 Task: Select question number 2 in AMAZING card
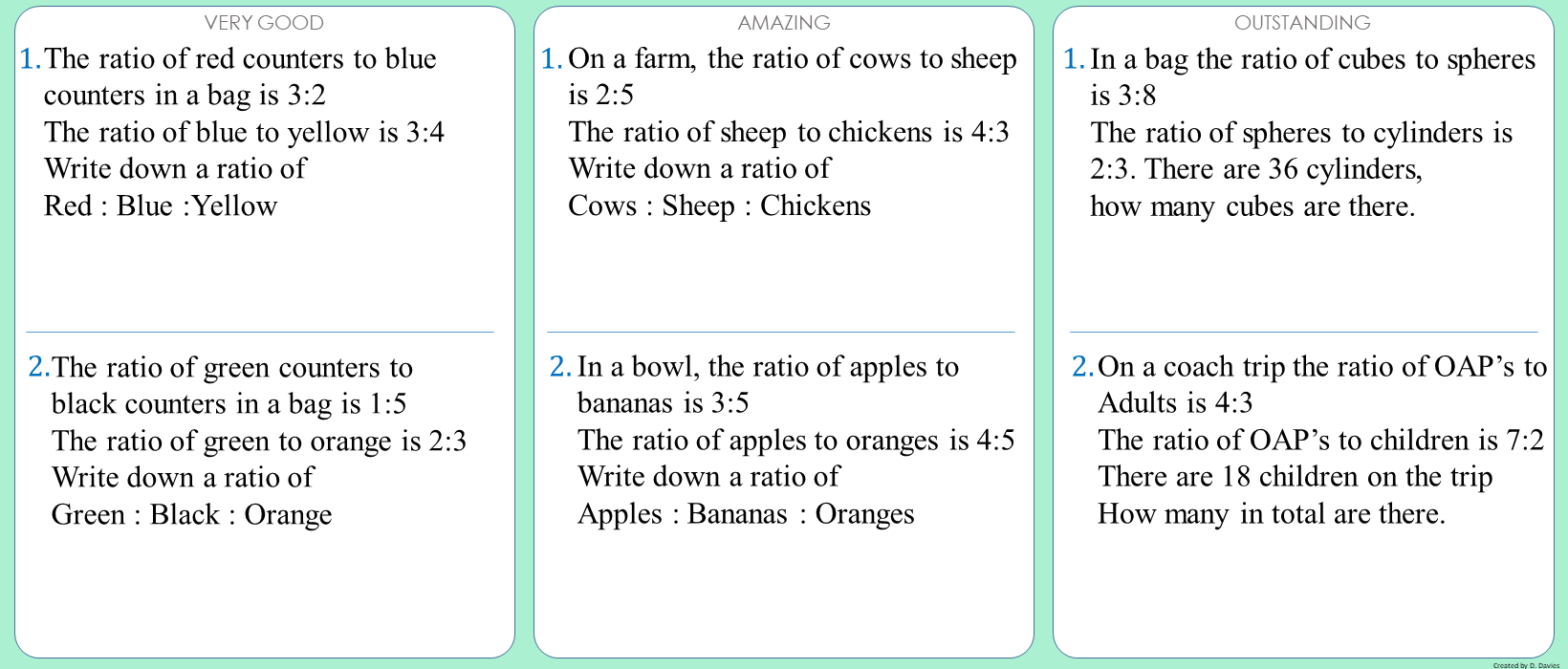560,367
